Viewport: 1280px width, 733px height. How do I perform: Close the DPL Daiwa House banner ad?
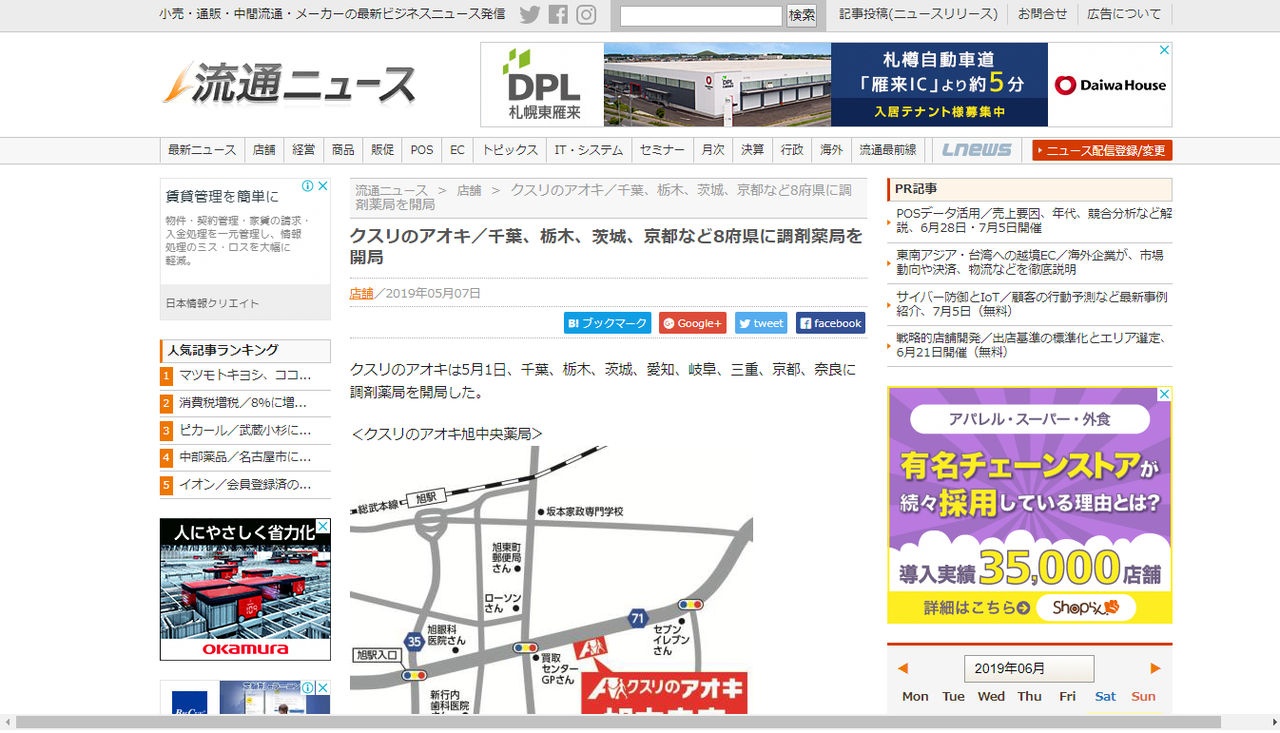(1164, 50)
